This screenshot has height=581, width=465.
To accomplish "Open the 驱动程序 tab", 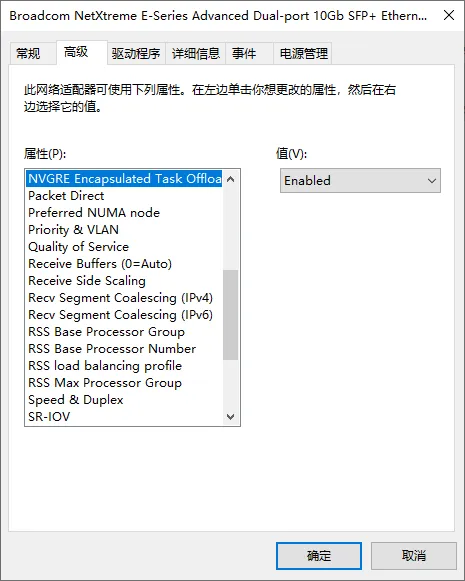I will tap(136, 54).
